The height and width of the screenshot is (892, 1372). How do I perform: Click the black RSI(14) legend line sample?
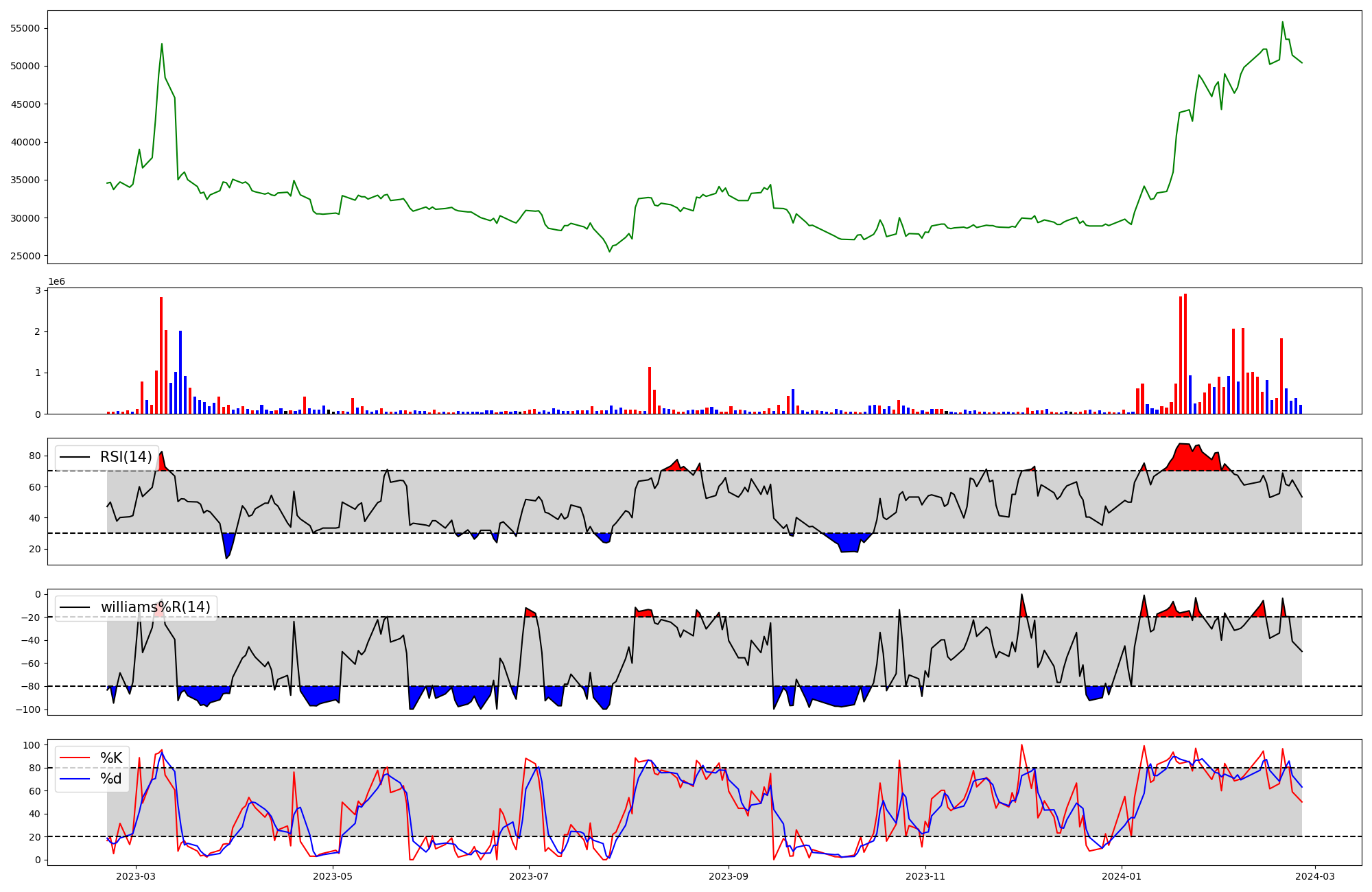[x=75, y=457]
